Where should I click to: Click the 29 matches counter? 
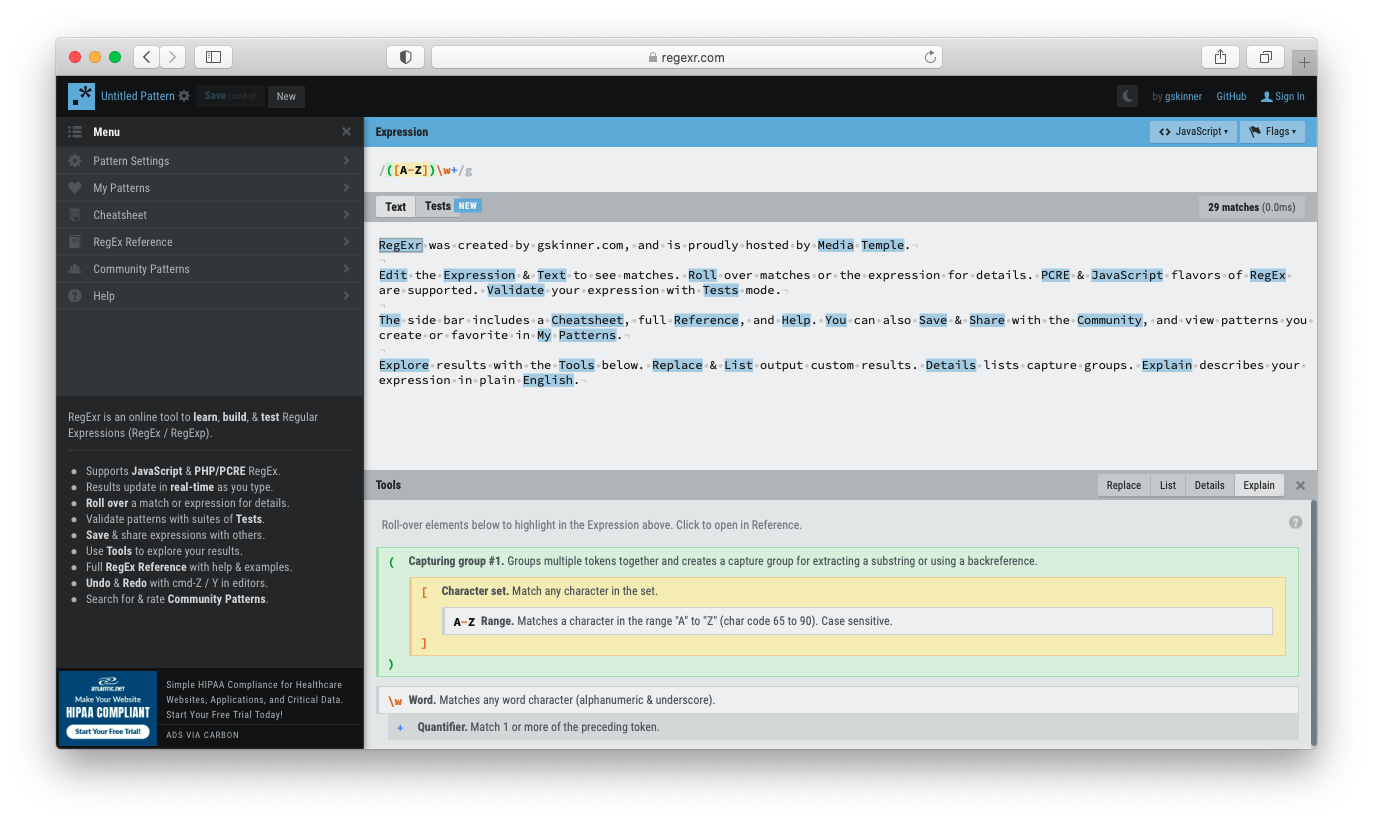[x=1251, y=207]
